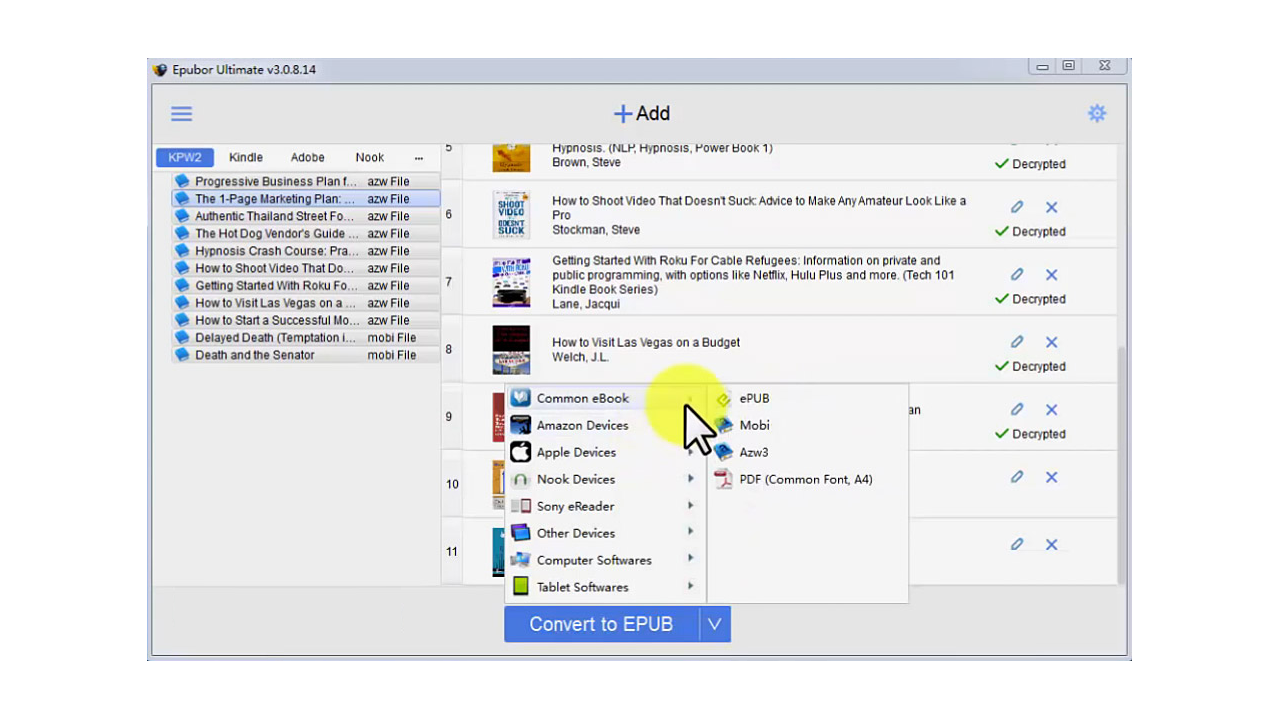Screen dimensions: 1280x720
Task: Click remove X on row 10
Action: [x=1052, y=477]
